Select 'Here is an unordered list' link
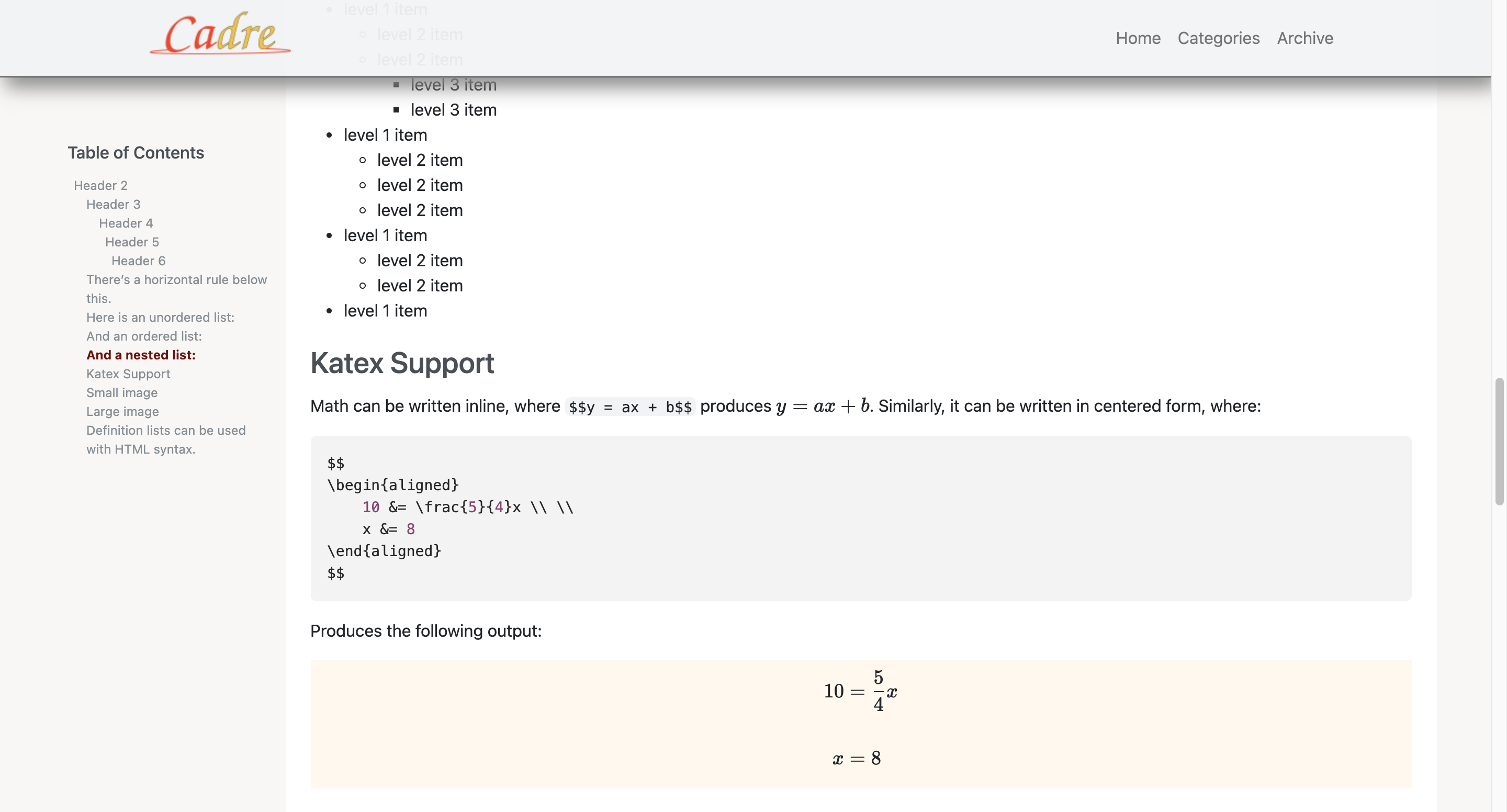1507x812 pixels. (160, 317)
